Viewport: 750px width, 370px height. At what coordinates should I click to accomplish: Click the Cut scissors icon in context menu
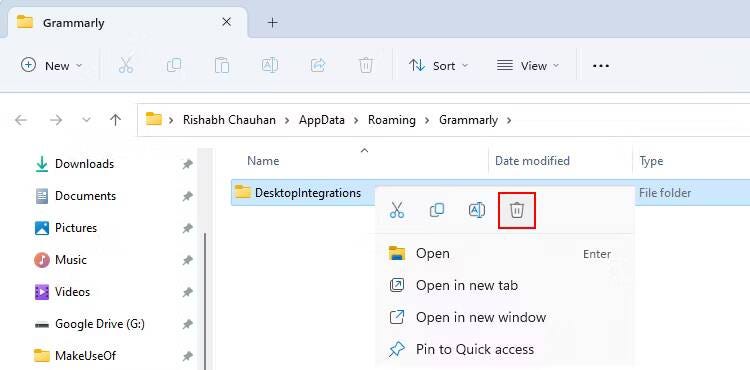pos(397,210)
